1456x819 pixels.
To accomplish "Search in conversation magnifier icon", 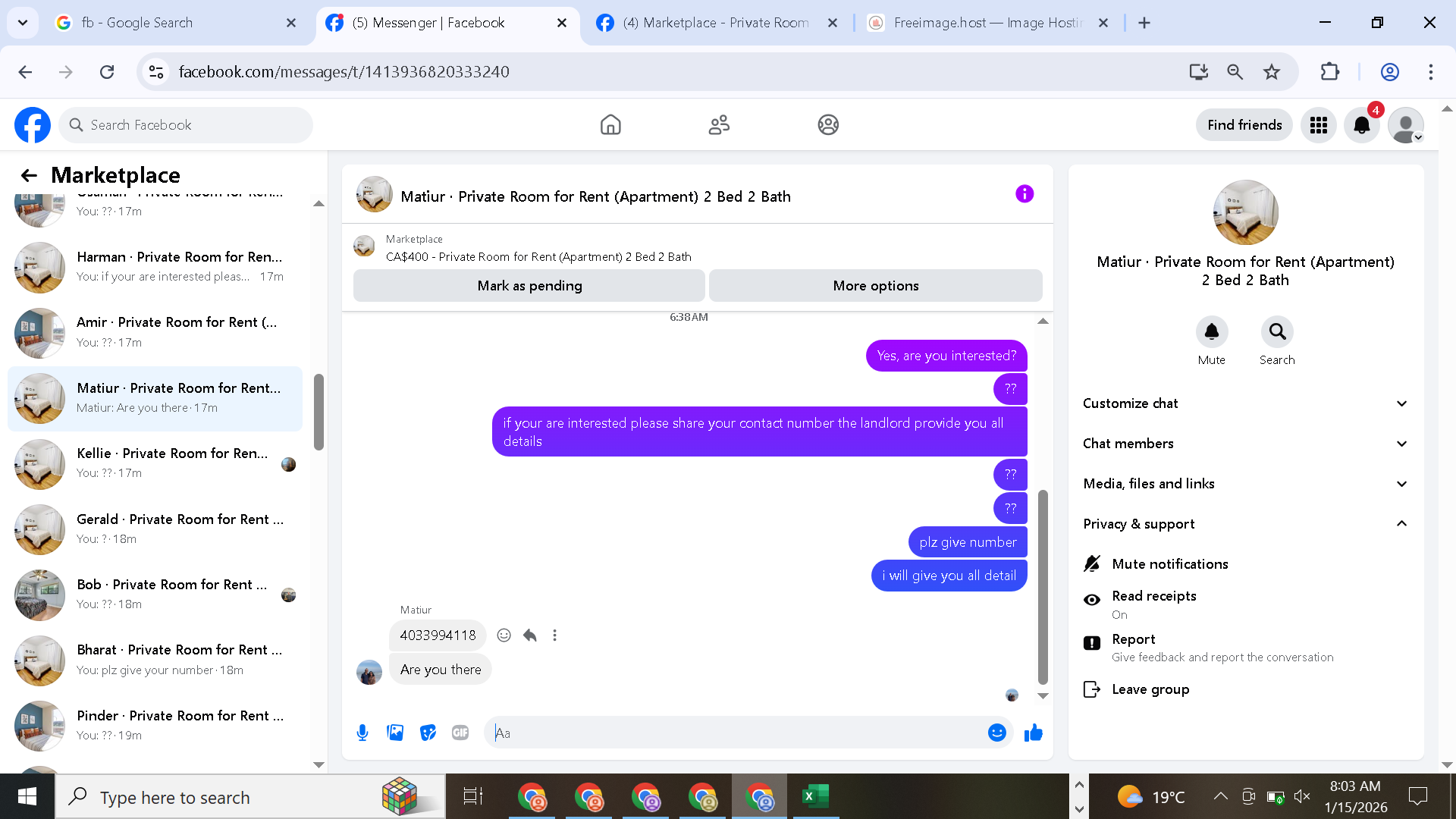I will (1277, 332).
